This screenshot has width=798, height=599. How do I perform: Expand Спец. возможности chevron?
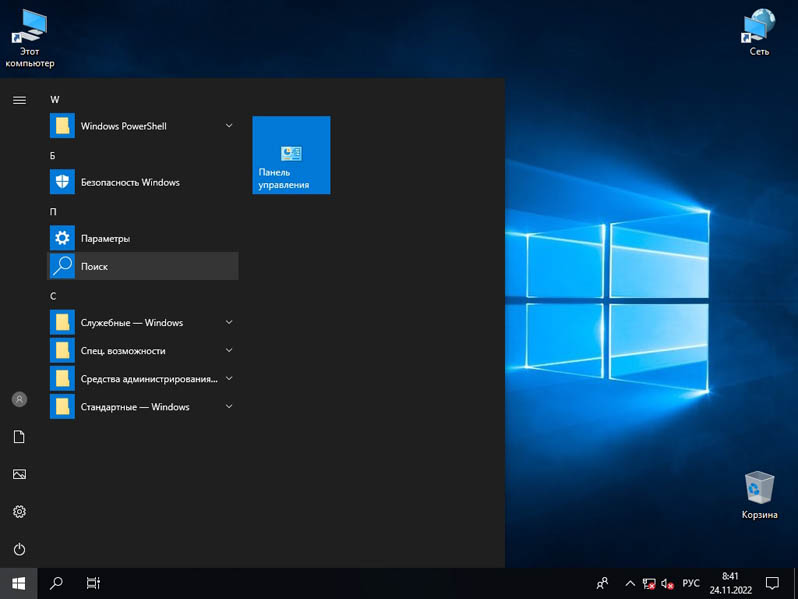(229, 350)
